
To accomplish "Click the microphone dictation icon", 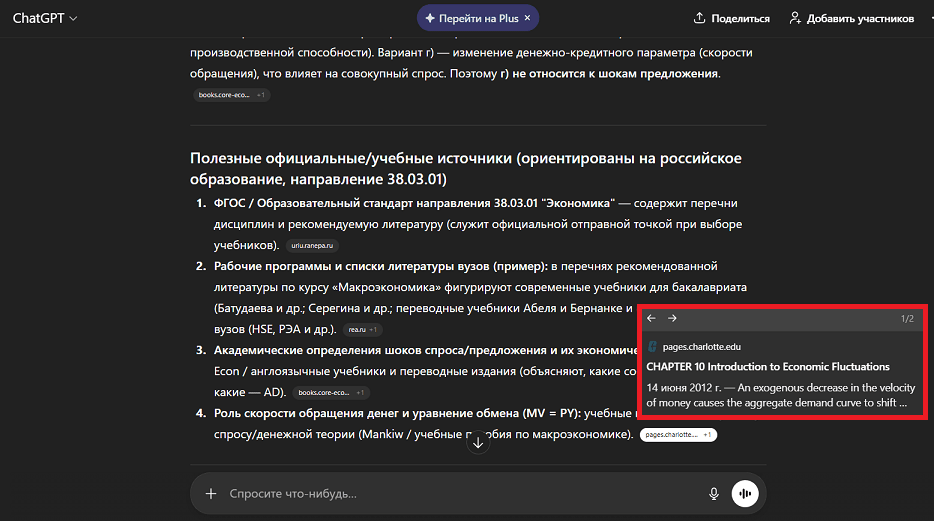I will pos(714,494).
